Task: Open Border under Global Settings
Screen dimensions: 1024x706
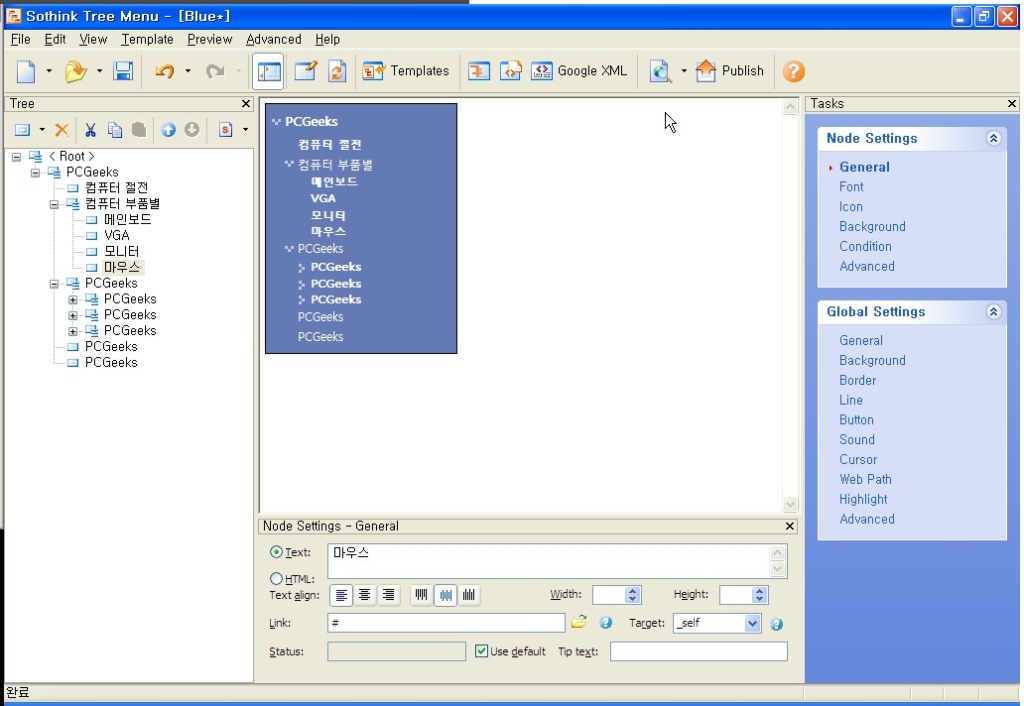Action: coord(857,380)
